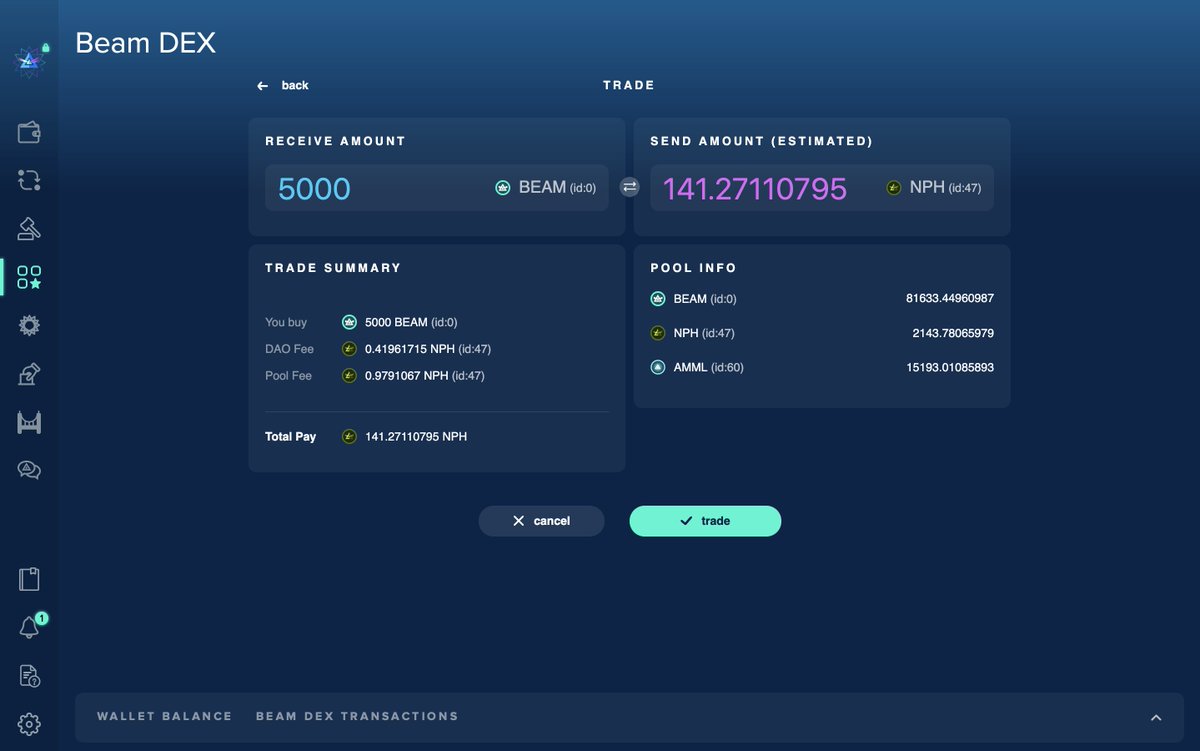Image resolution: width=1200 pixels, height=751 pixels.
Task: Click the NPH pool value 2143.78065979
Action: 954,333
